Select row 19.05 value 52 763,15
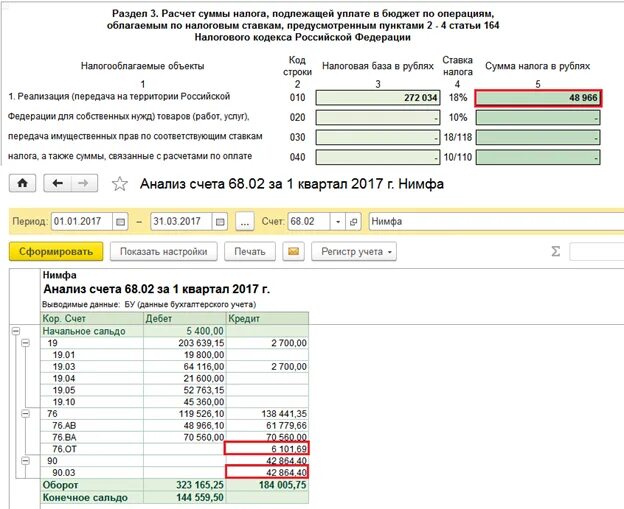The height and width of the screenshot is (509, 624). coord(185,390)
